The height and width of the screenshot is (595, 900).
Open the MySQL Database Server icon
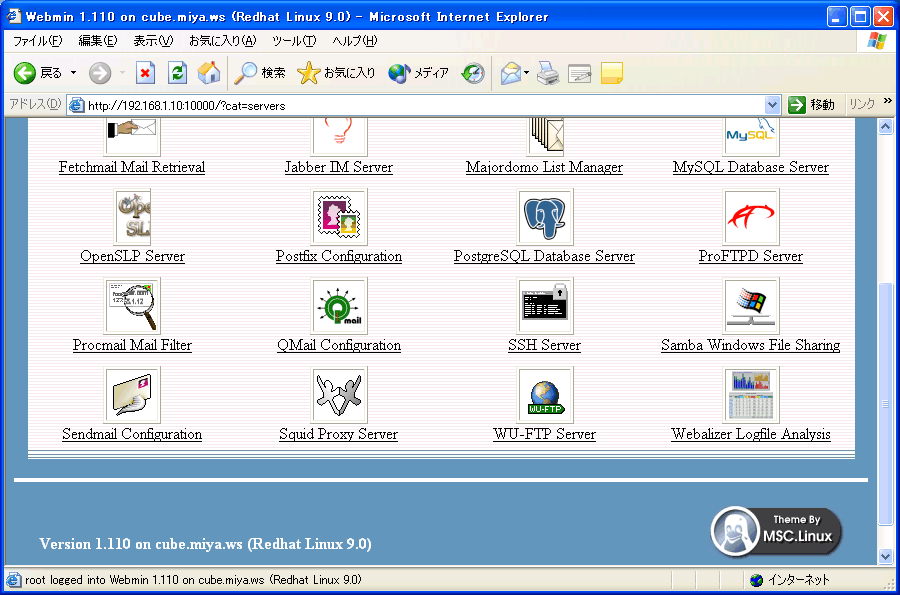(x=751, y=135)
